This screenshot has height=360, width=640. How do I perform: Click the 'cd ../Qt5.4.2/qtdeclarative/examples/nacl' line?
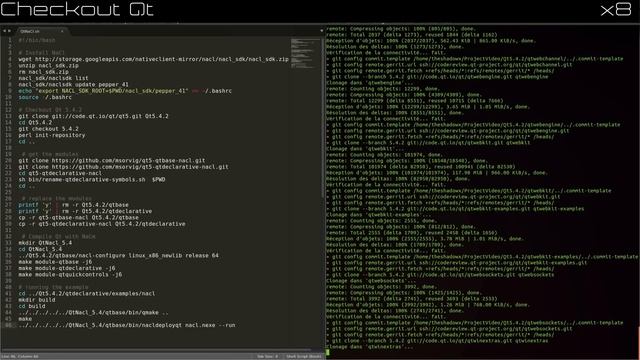click(87, 293)
